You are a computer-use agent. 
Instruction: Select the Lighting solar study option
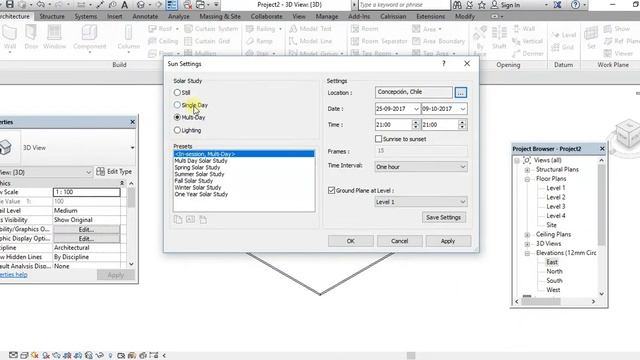177,130
